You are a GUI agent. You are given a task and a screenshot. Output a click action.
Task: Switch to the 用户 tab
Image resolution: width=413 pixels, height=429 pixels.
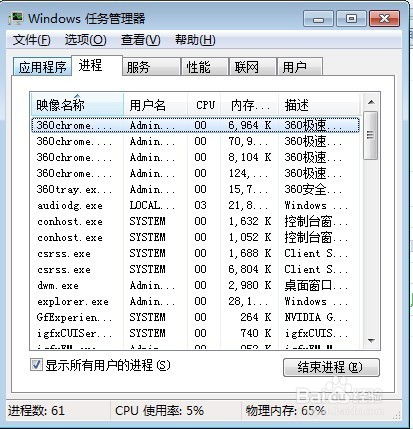[300, 67]
